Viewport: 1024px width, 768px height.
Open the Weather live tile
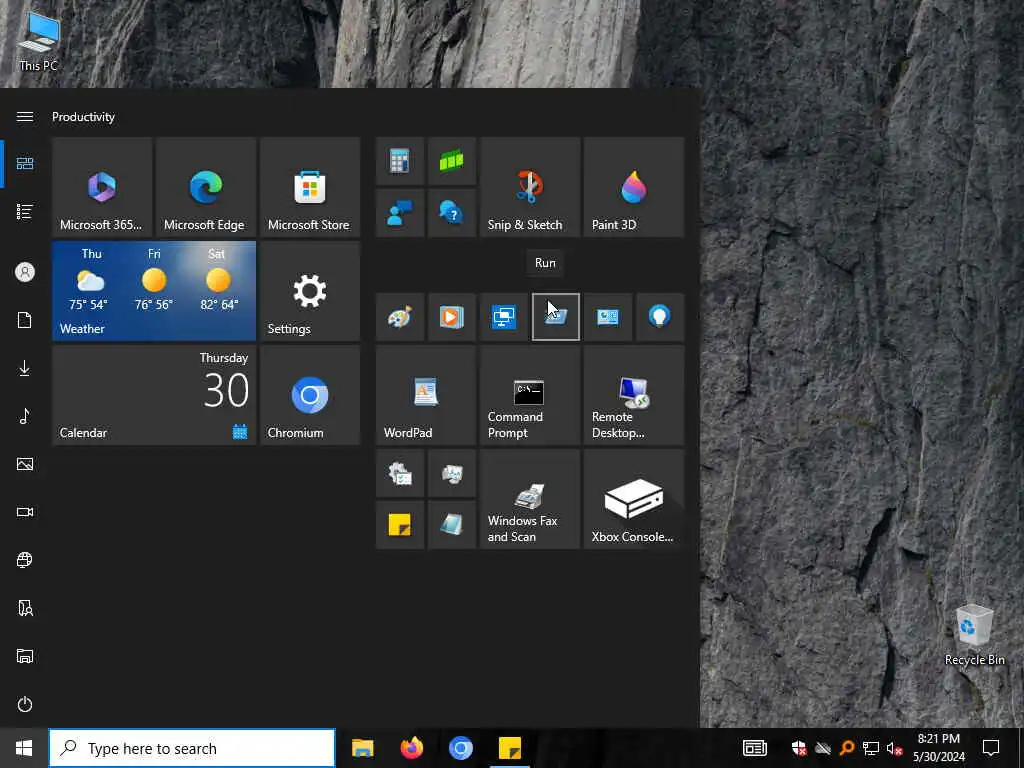(154, 291)
